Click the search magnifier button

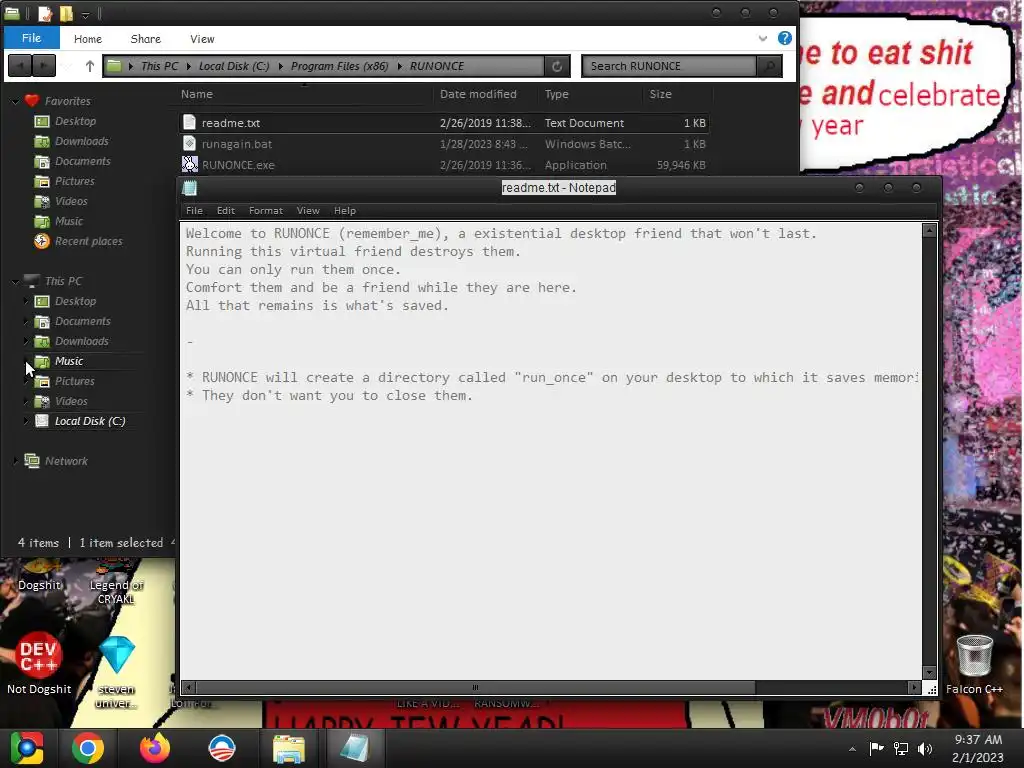pyautogui.click(x=769, y=66)
